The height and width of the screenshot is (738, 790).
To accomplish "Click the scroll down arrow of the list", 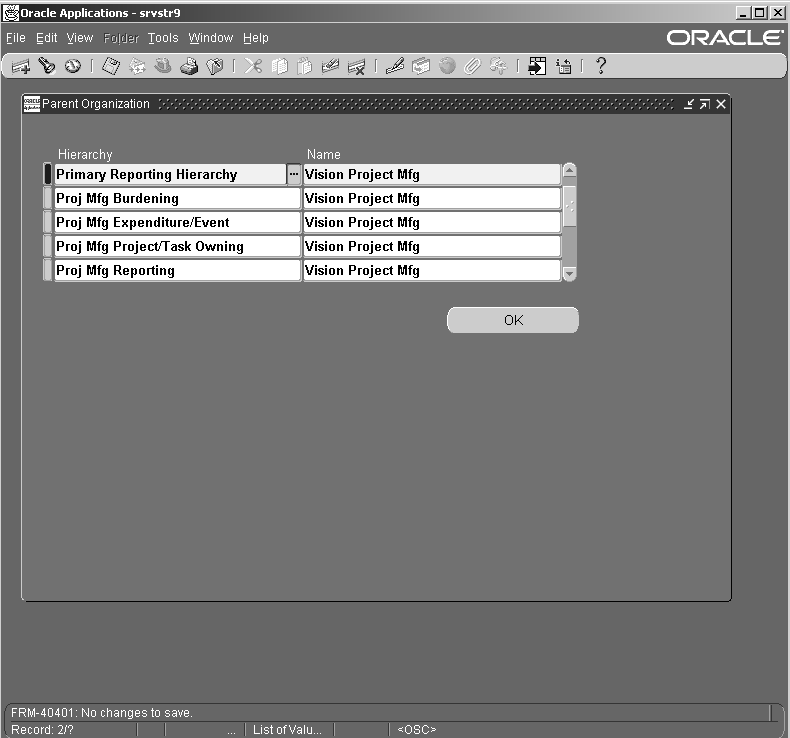I will (569, 274).
